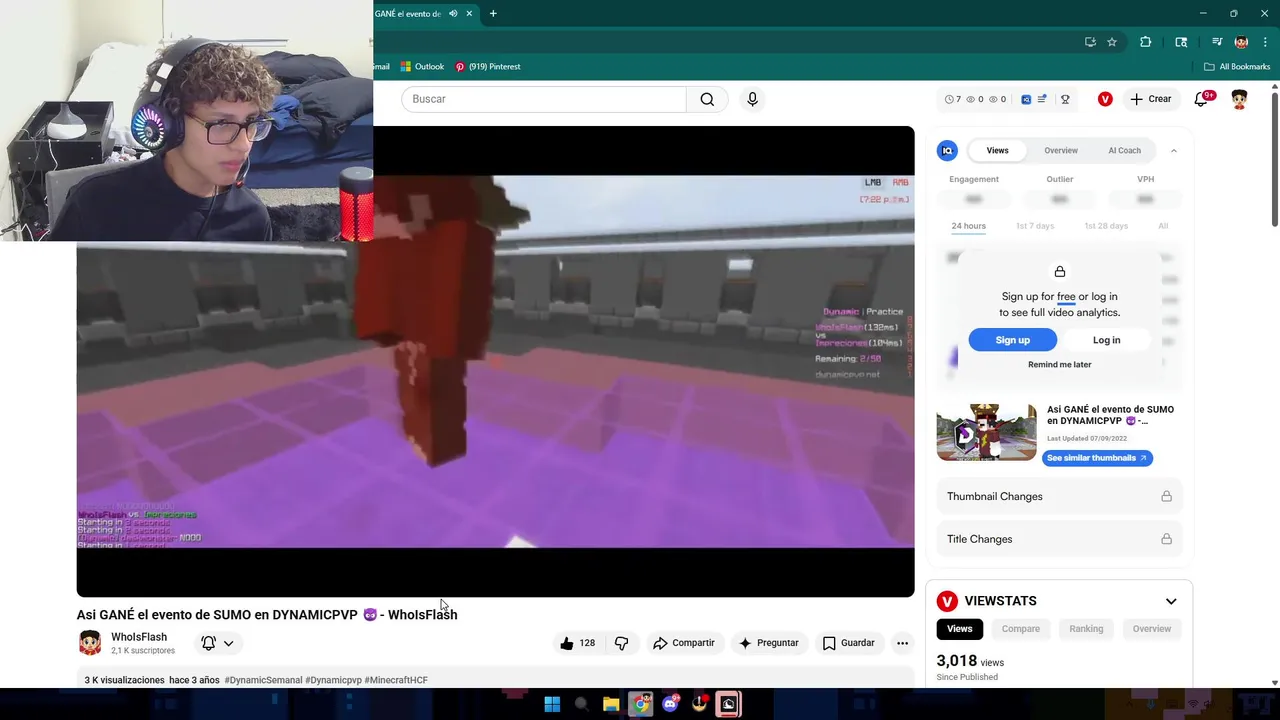Screen dimensions: 1280x720
Task: Expand locked Title Changes section
Action: coord(1060,539)
